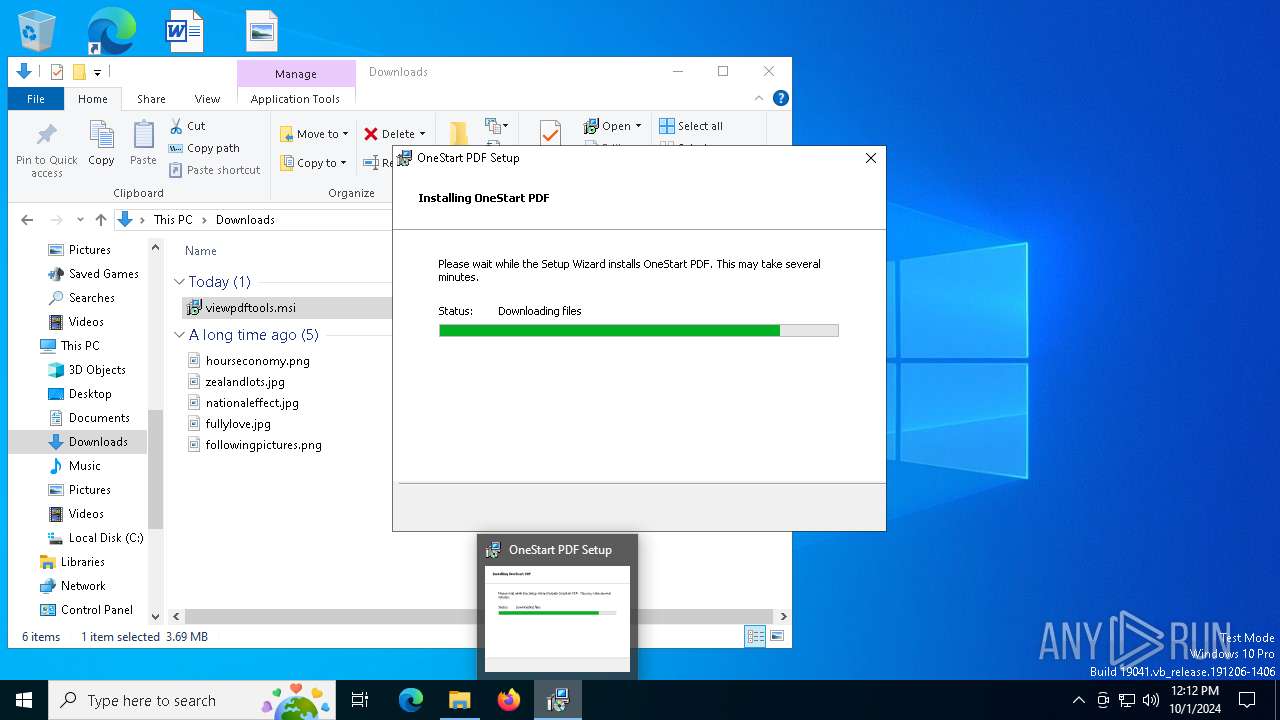
Task: Click the Up directory arrow
Action: 100,220
